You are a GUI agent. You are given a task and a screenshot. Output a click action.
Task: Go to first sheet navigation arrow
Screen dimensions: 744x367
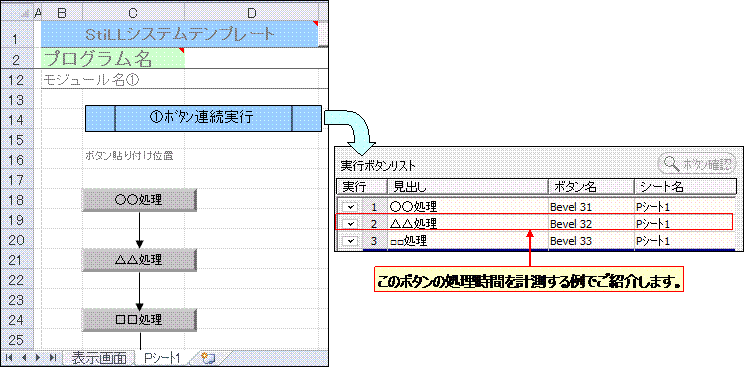pos(9,357)
